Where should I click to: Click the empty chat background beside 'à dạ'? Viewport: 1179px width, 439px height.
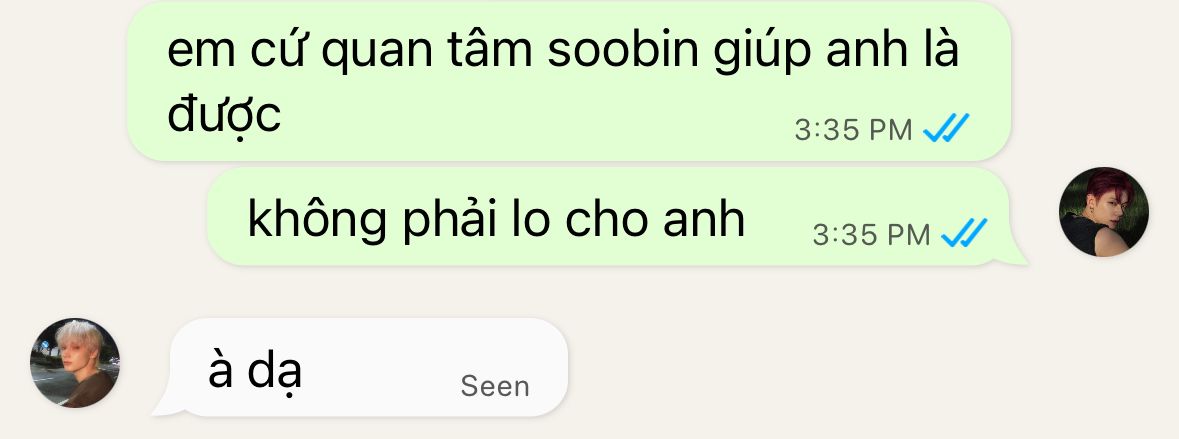[x=827, y=368]
